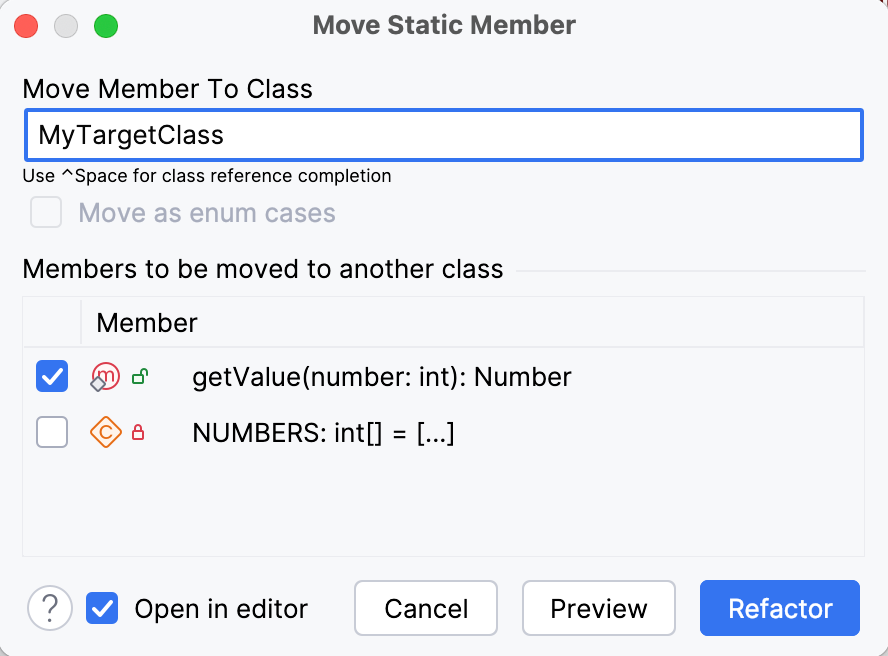The height and width of the screenshot is (656, 888).
Task: Open the help question mark icon
Action: coord(49,608)
